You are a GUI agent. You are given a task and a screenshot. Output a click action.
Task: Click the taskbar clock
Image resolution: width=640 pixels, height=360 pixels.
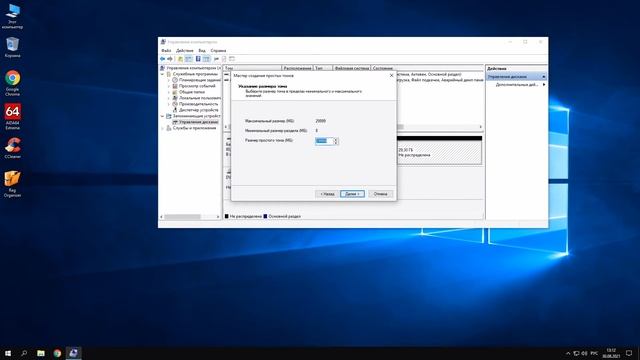click(611, 353)
